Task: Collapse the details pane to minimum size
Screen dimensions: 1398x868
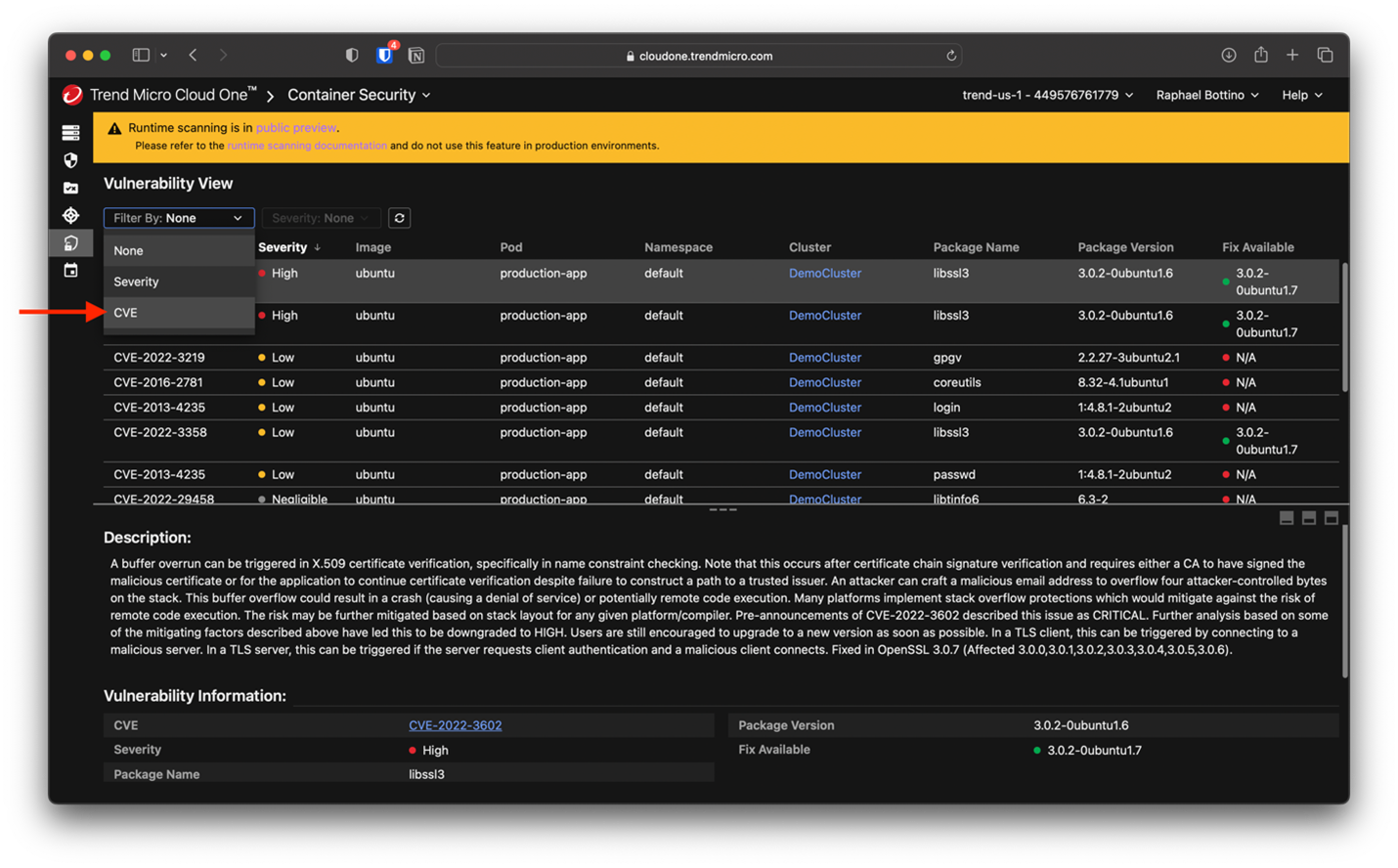Action: [x=1287, y=518]
